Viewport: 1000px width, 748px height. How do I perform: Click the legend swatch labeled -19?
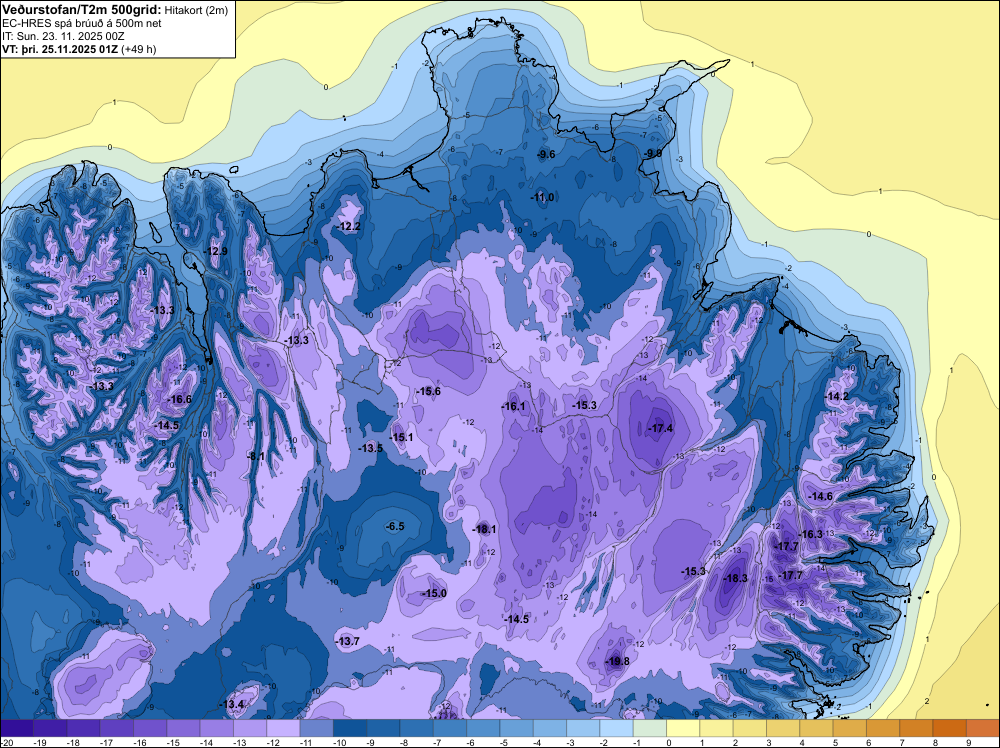point(50,728)
